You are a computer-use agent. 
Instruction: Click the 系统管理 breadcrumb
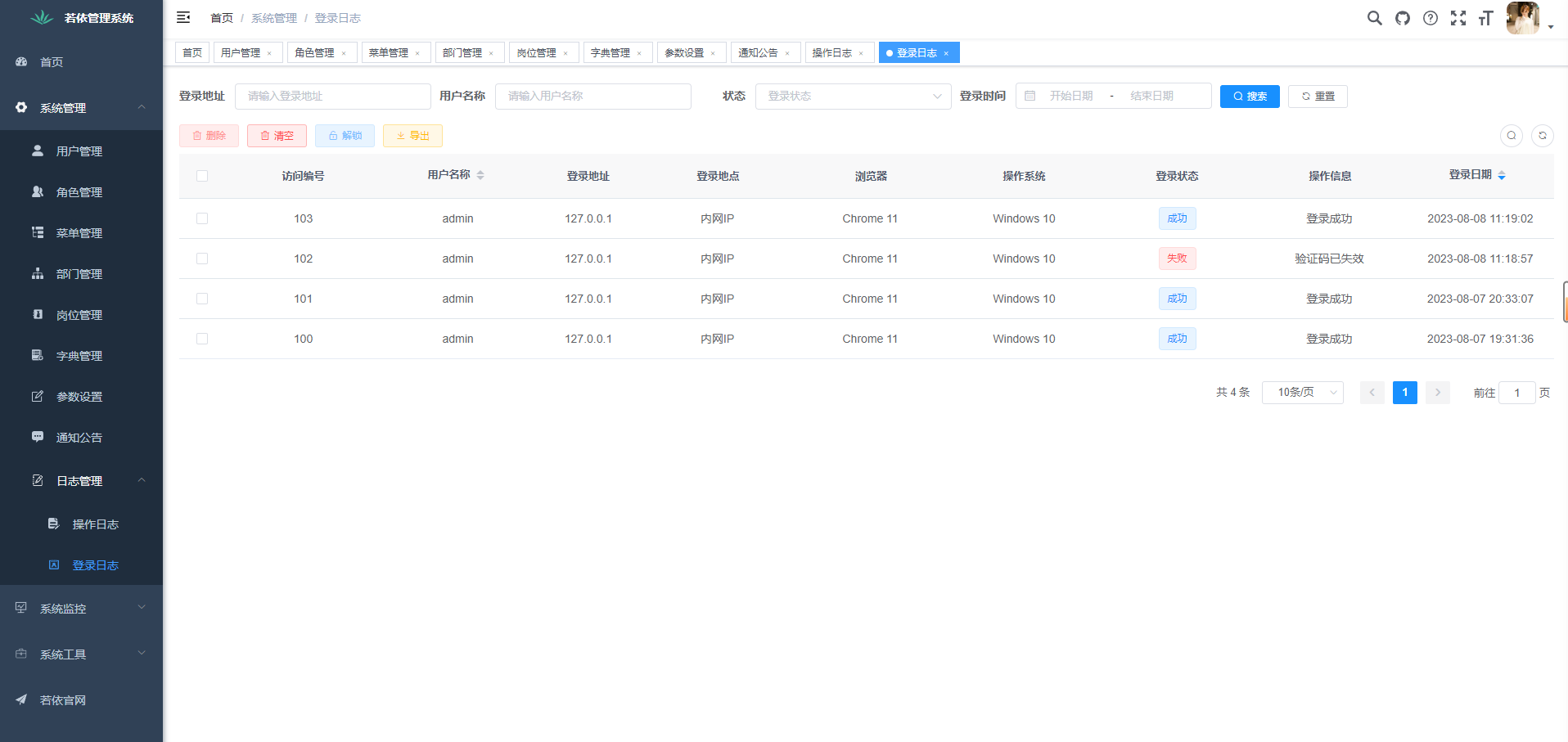274,18
